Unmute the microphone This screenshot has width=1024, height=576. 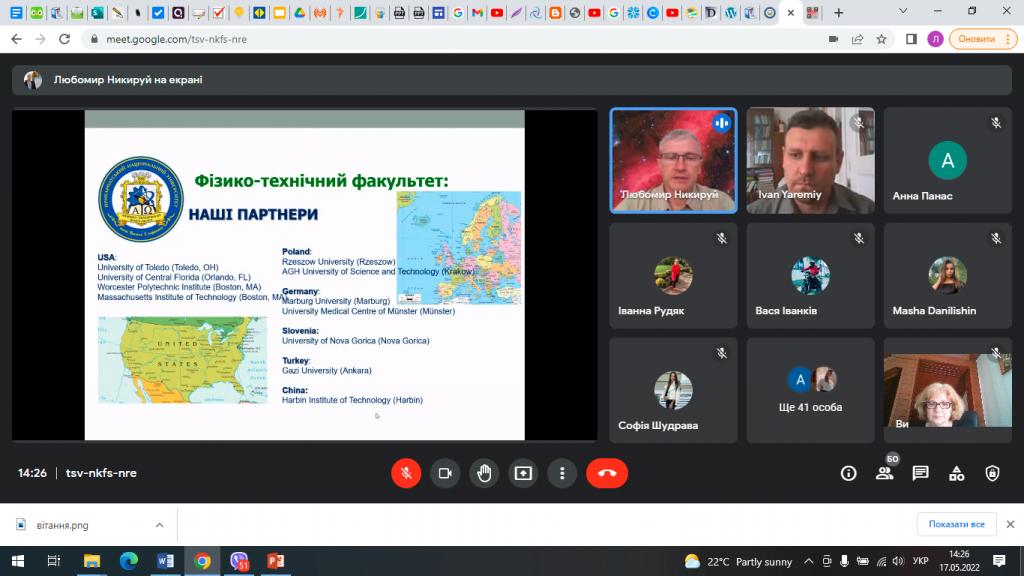[406, 473]
